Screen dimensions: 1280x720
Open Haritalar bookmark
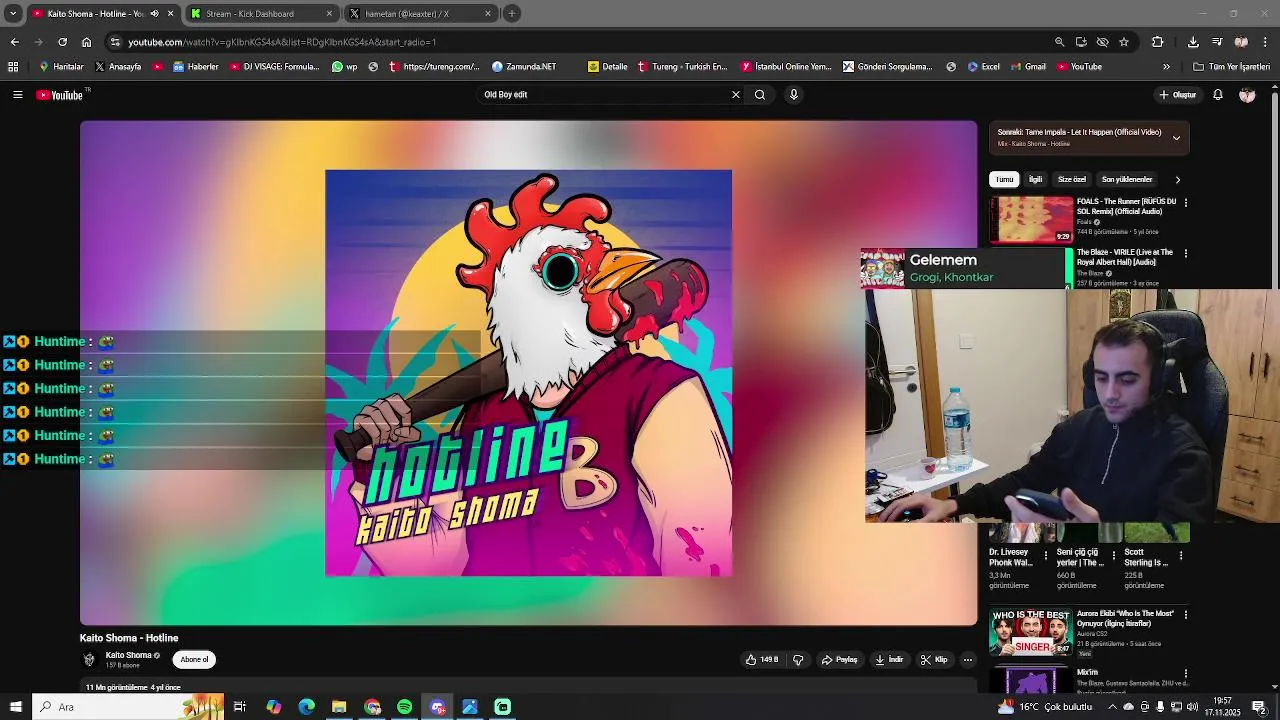(x=61, y=67)
